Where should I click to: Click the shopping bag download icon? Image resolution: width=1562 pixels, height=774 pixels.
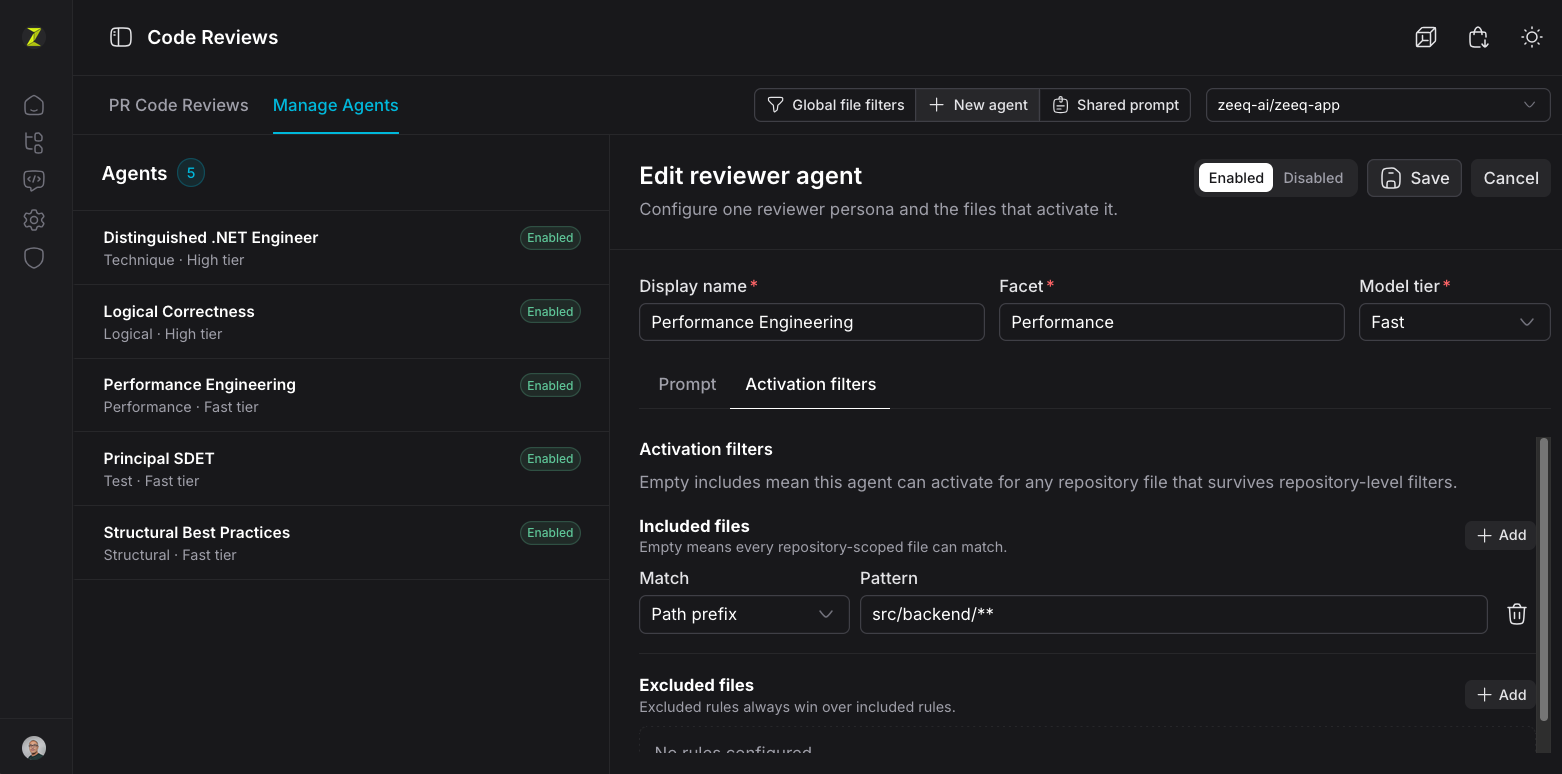tap(1479, 37)
